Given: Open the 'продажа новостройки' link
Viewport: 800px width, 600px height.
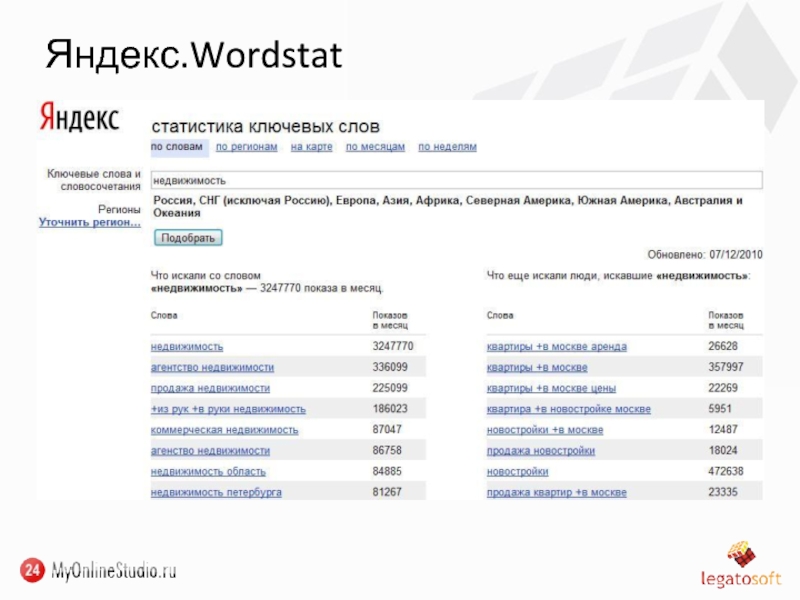Looking at the screenshot, I should tap(541, 451).
